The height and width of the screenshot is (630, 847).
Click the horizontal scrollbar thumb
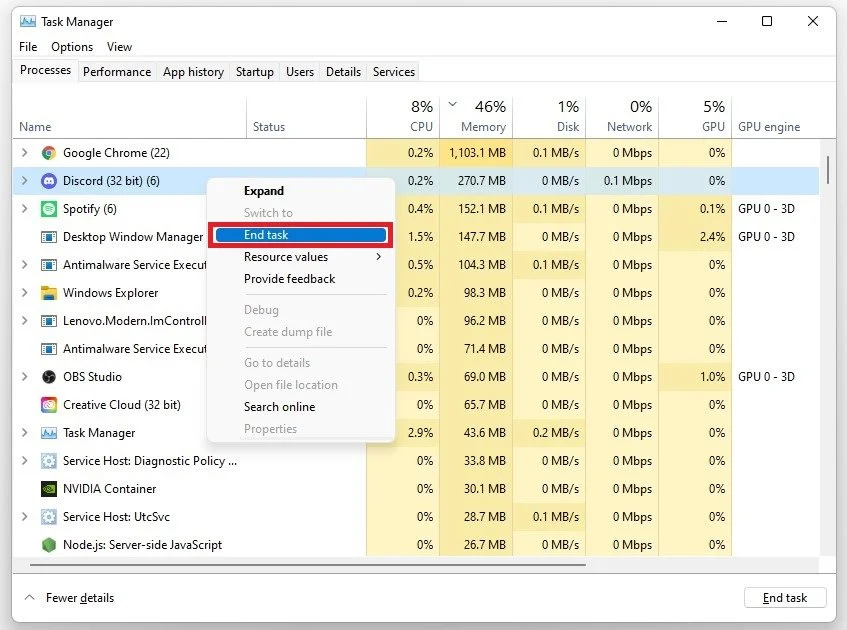[x=308, y=565]
